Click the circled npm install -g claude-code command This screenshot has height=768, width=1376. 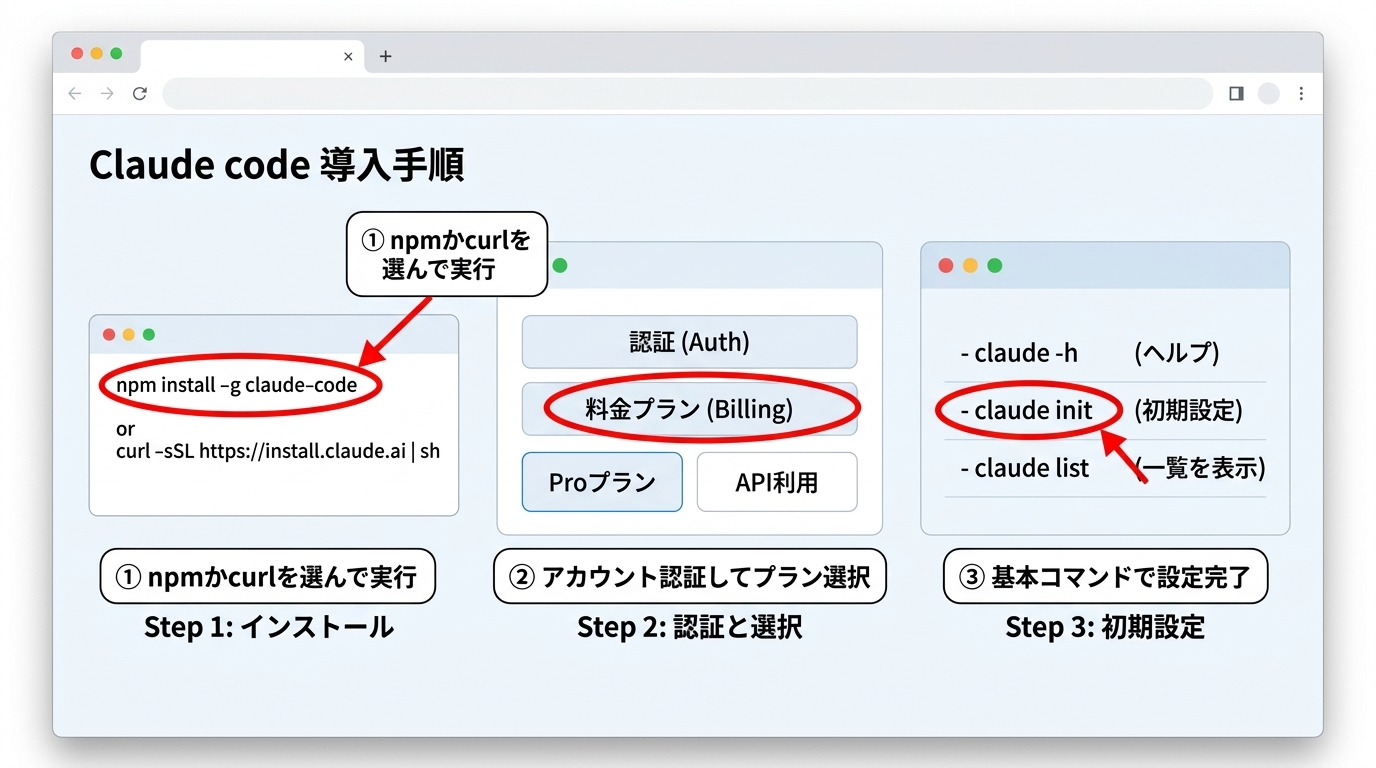[240, 384]
